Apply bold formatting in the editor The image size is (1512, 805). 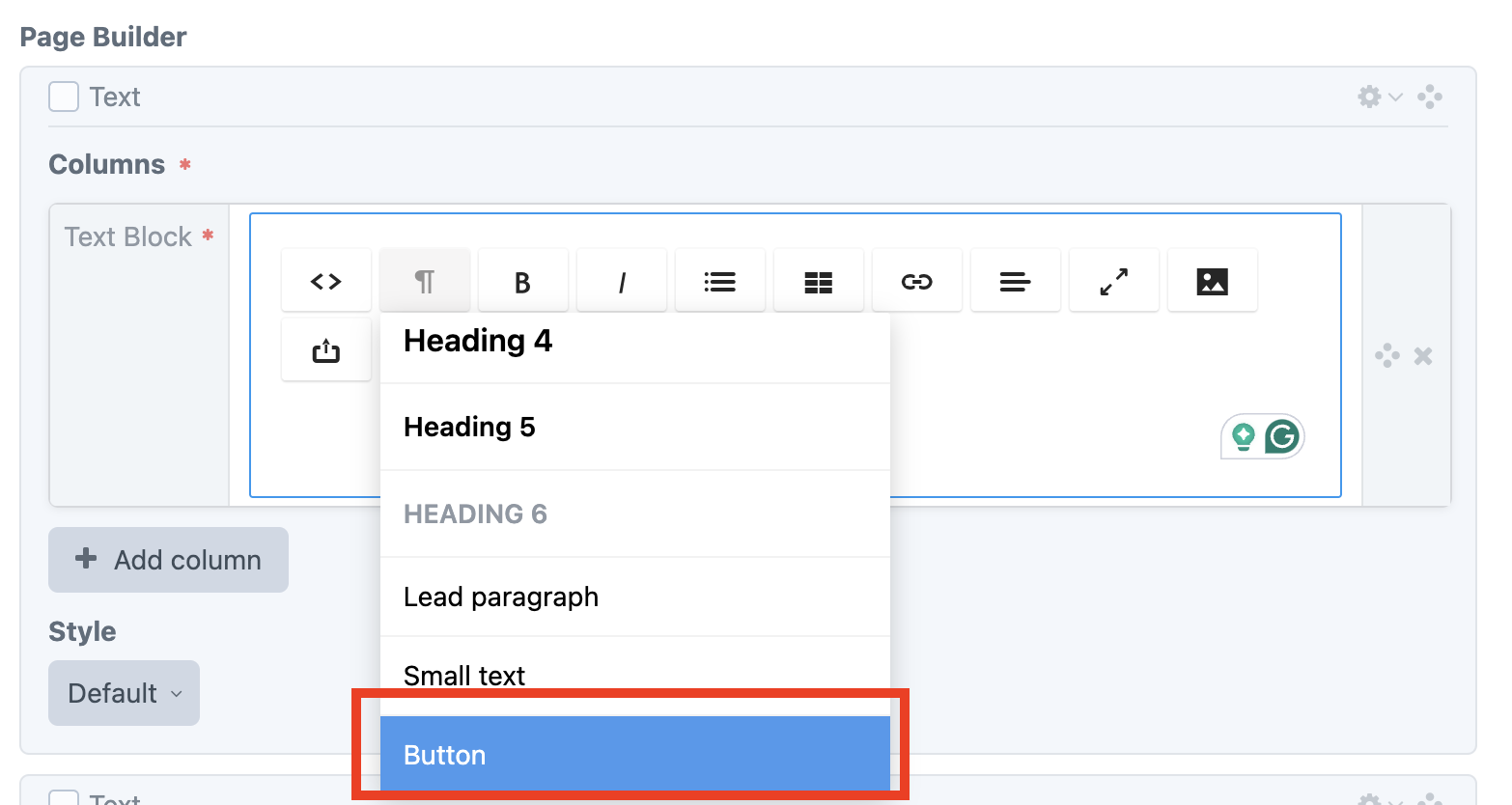523,281
